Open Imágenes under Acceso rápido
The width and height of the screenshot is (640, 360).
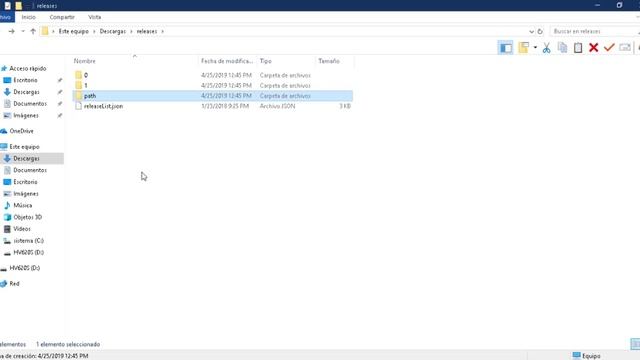pos(26,116)
